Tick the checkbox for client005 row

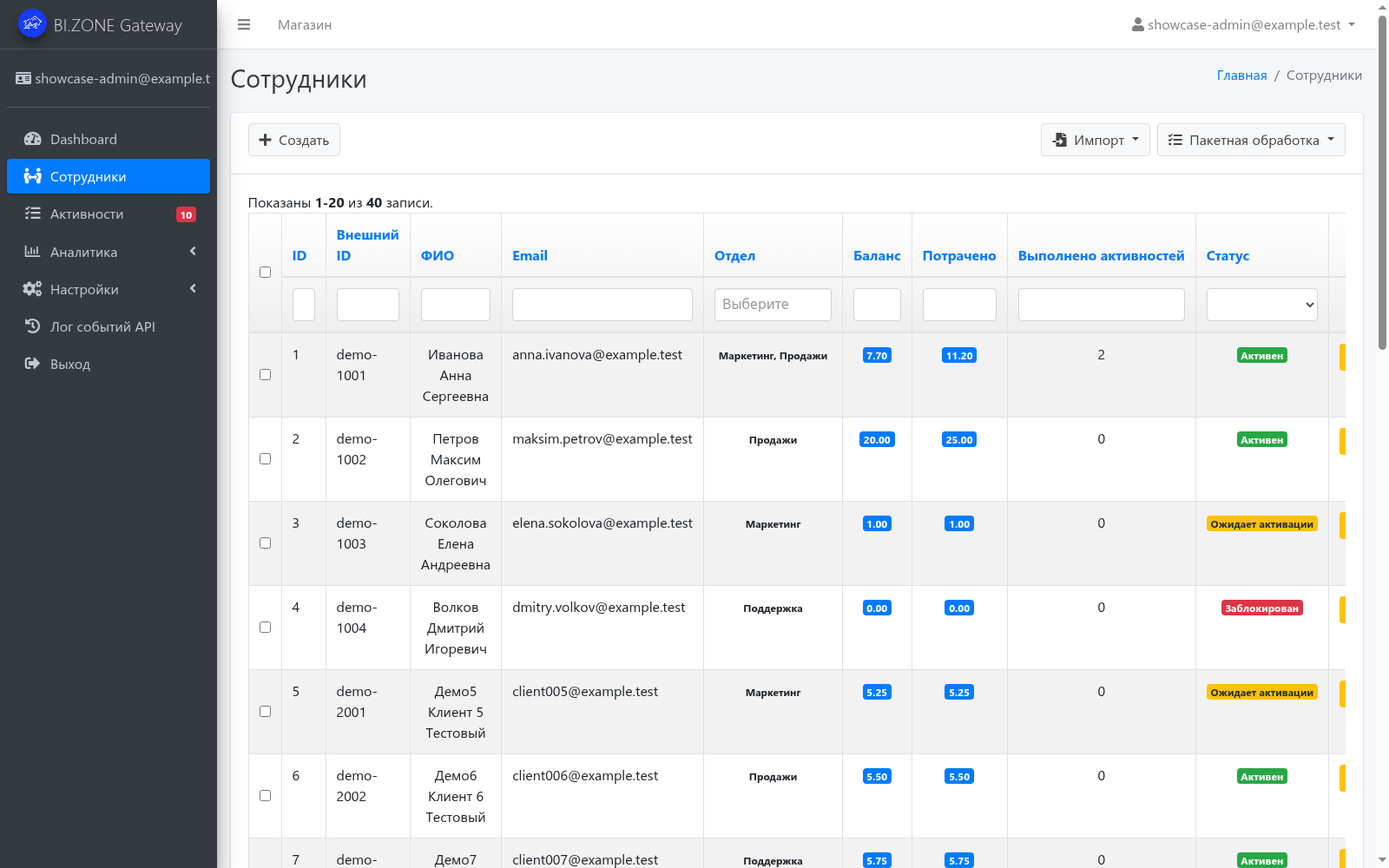pyautogui.click(x=265, y=712)
